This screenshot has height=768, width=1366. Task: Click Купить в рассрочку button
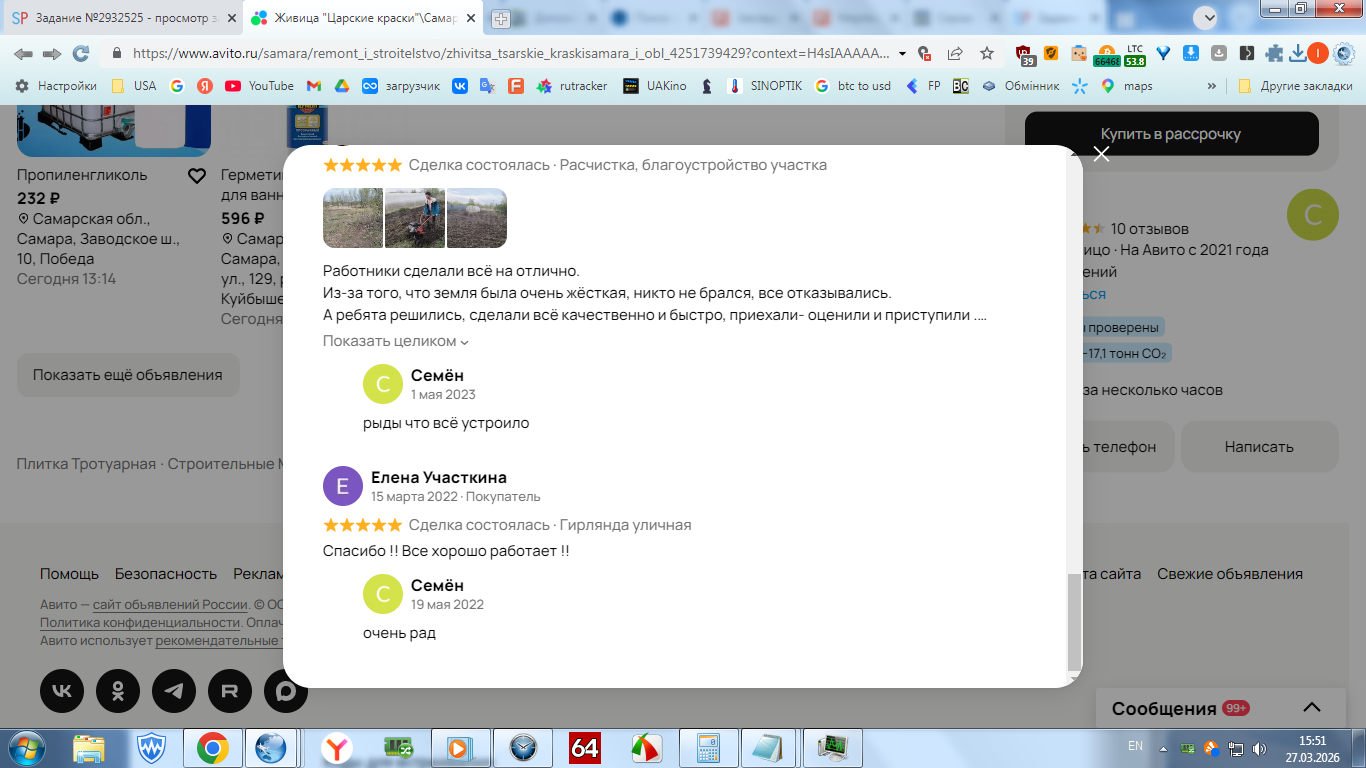click(1171, 134)
